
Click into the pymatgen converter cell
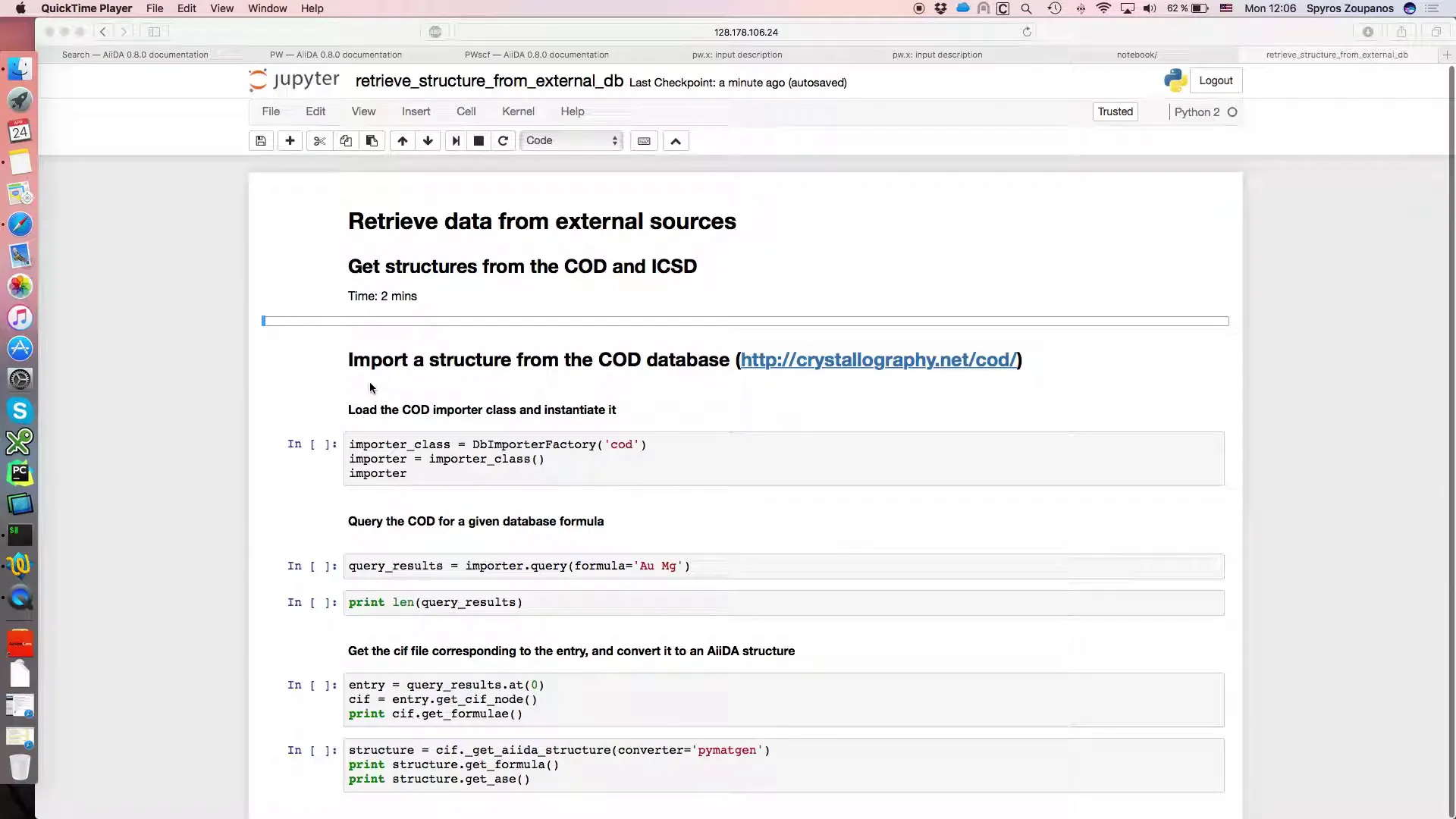pos(783,764)
